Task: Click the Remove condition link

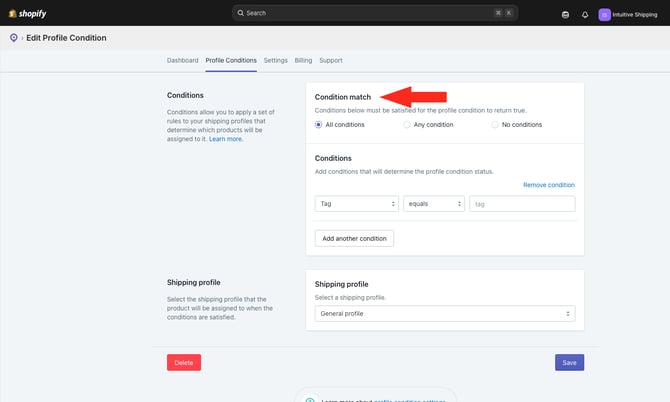Action: click(549, 185)
